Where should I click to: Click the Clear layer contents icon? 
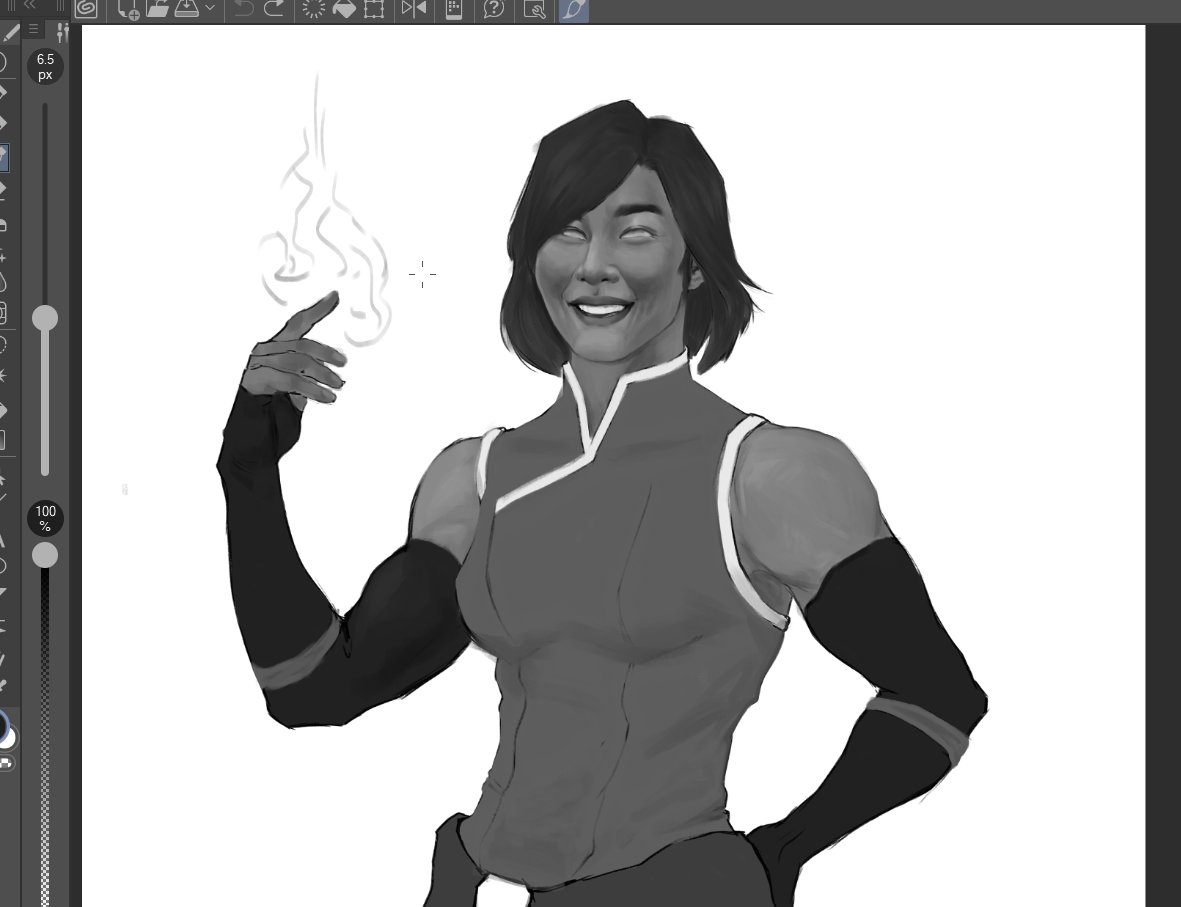point(313,9)
